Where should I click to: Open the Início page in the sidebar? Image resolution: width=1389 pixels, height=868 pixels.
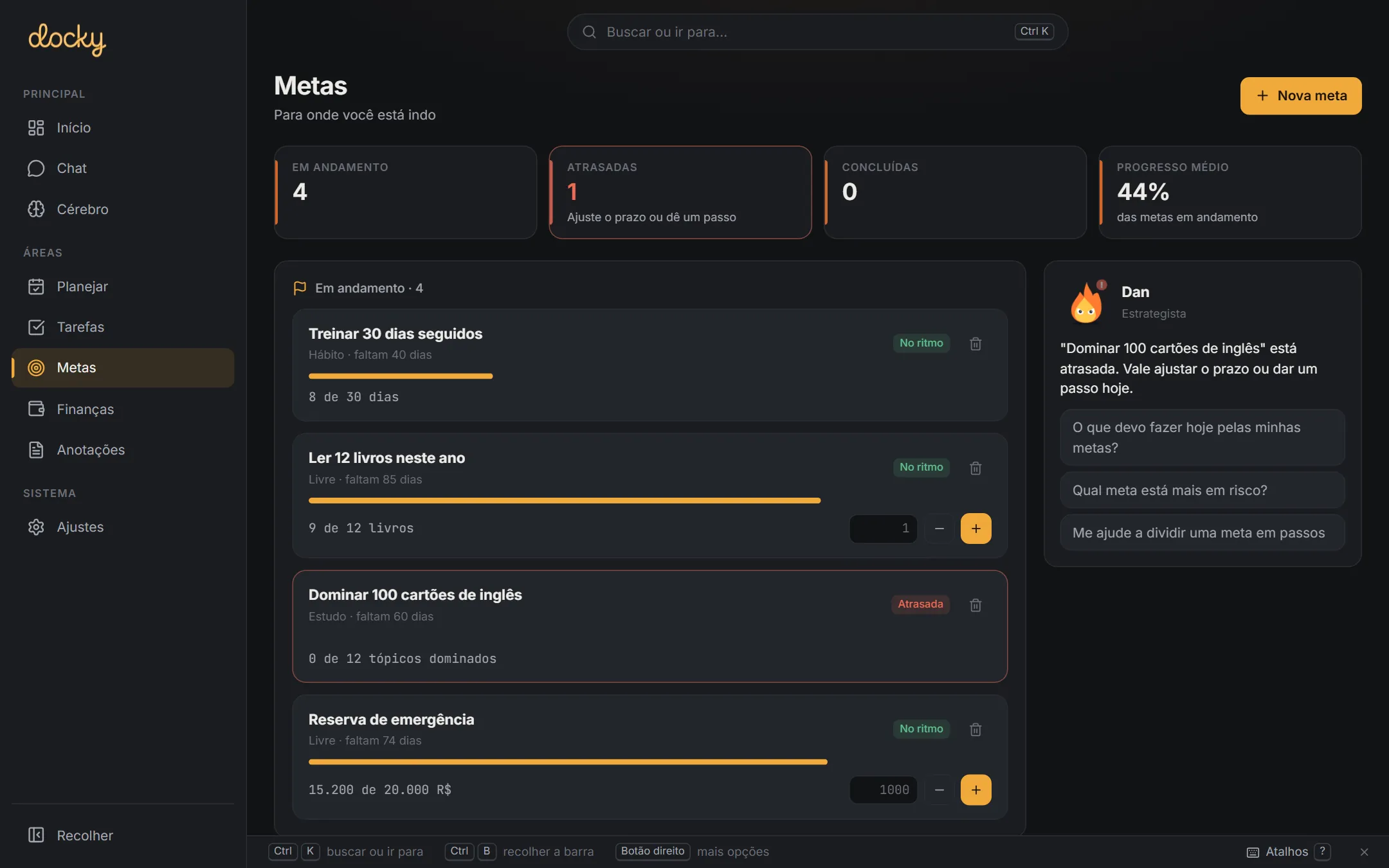[x=123, y=127]
